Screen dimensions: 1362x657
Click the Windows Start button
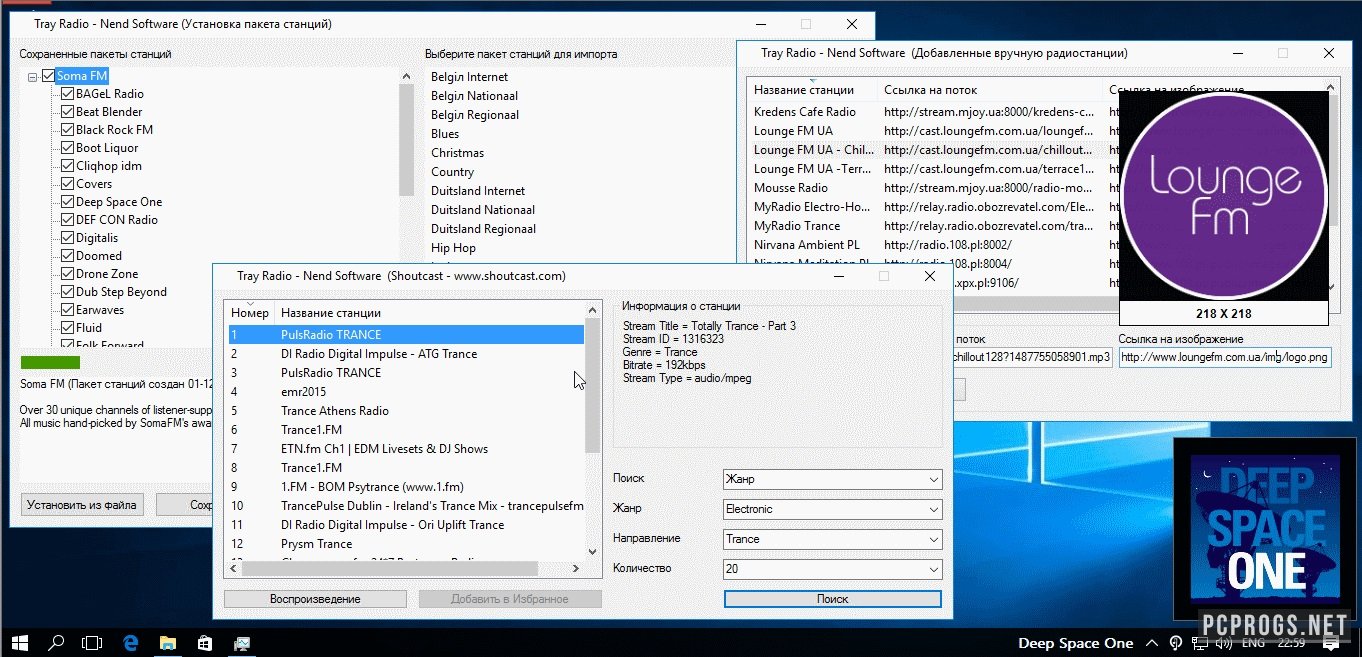[19, 643]
